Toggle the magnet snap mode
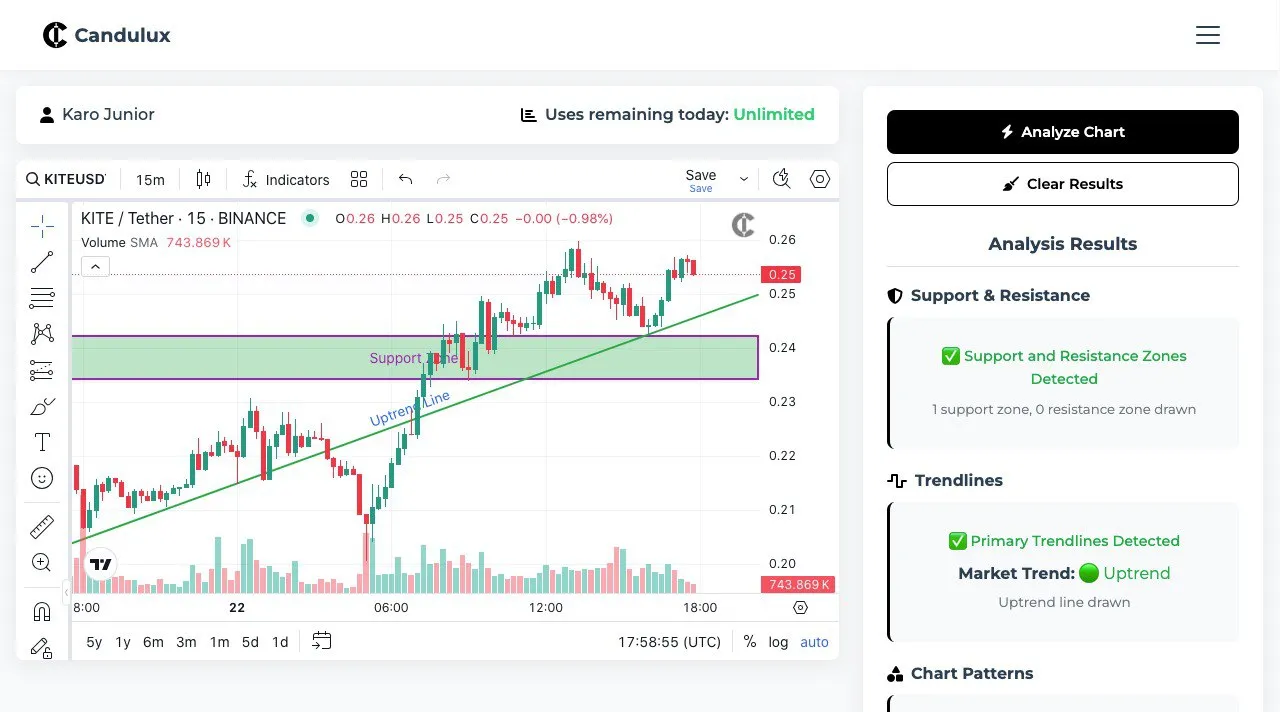The width and height of the screenshot is (1280, 712). coord(42,611)
